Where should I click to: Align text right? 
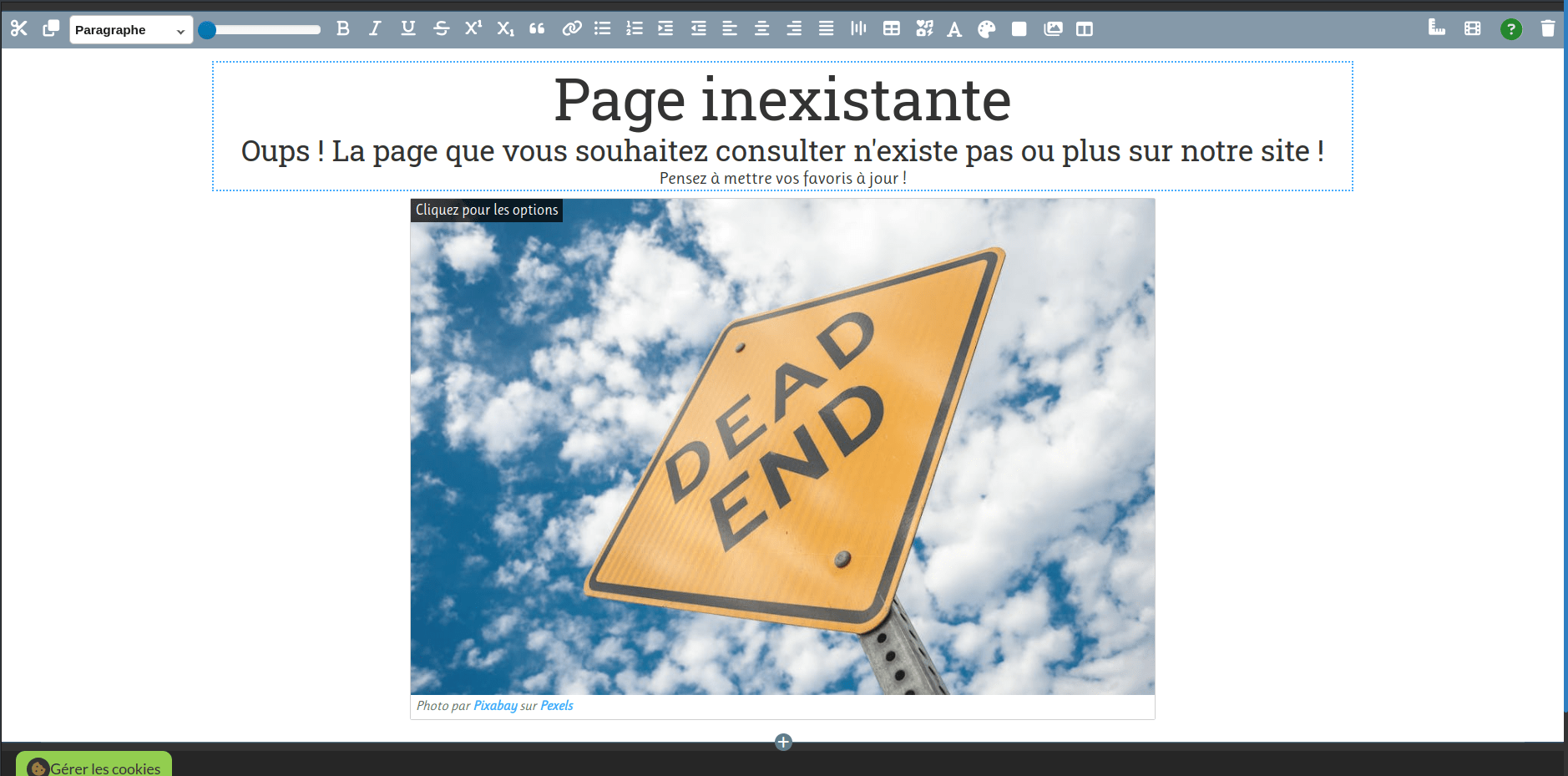[794, 29]
